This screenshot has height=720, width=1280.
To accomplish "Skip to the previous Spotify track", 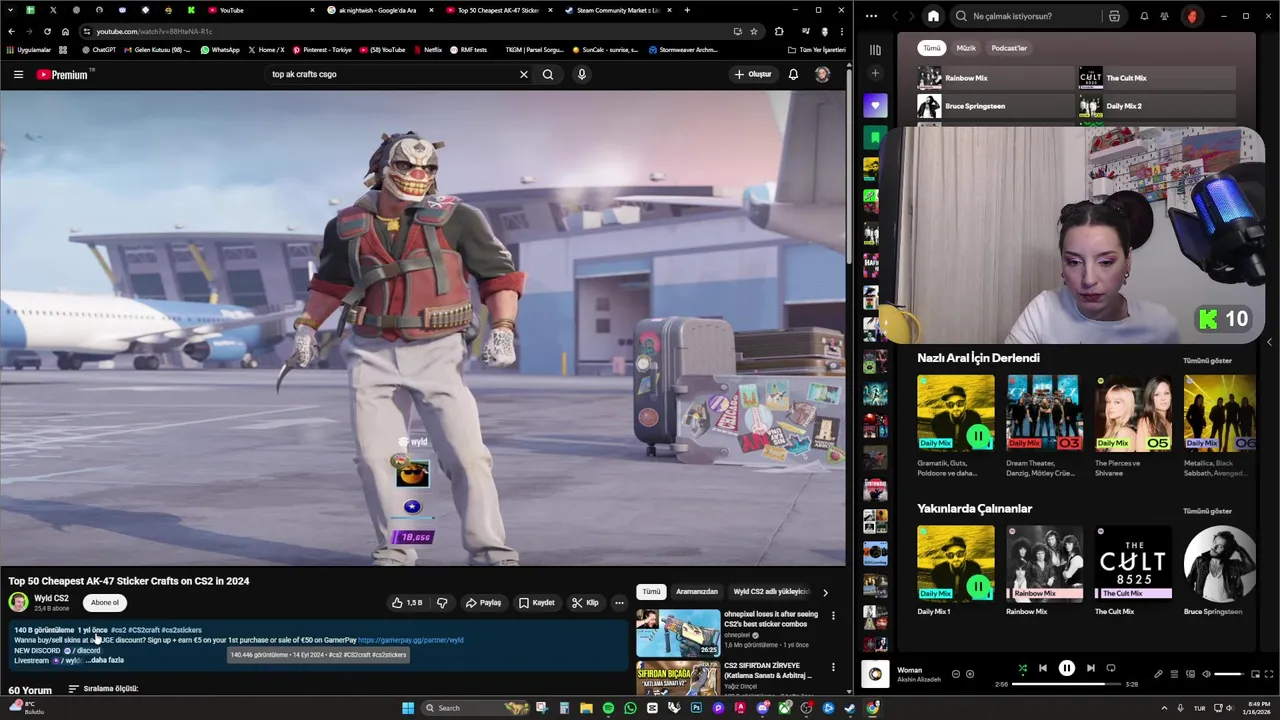I will 1043,668.
